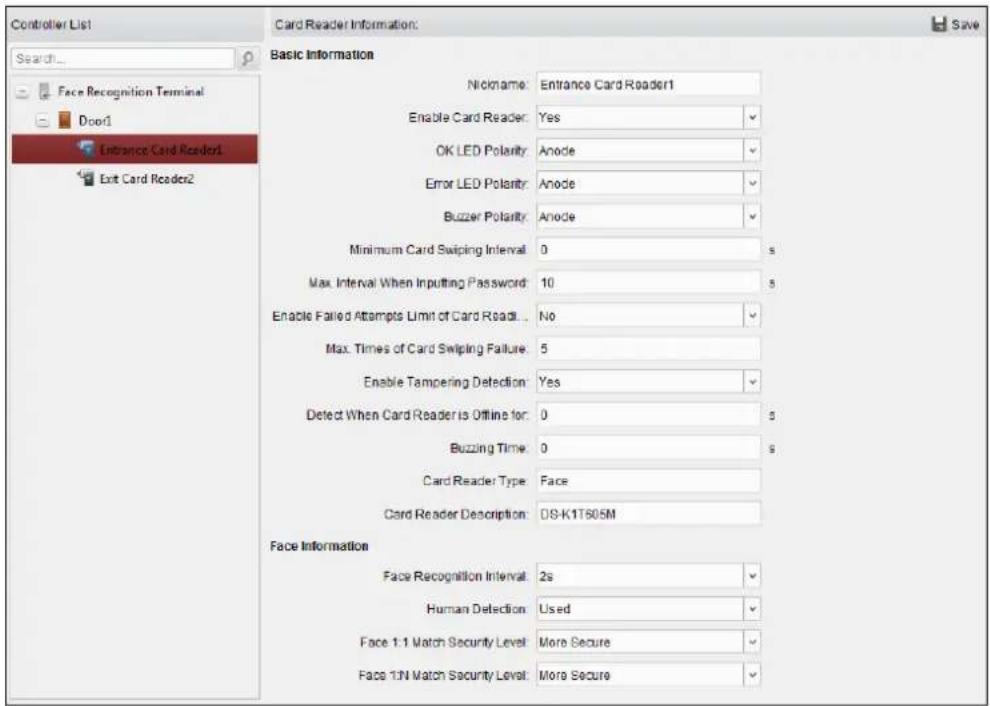The image size is (990, 706).
Task: Select Exit Card Reader2 in the tree
Action: [145, 179]
